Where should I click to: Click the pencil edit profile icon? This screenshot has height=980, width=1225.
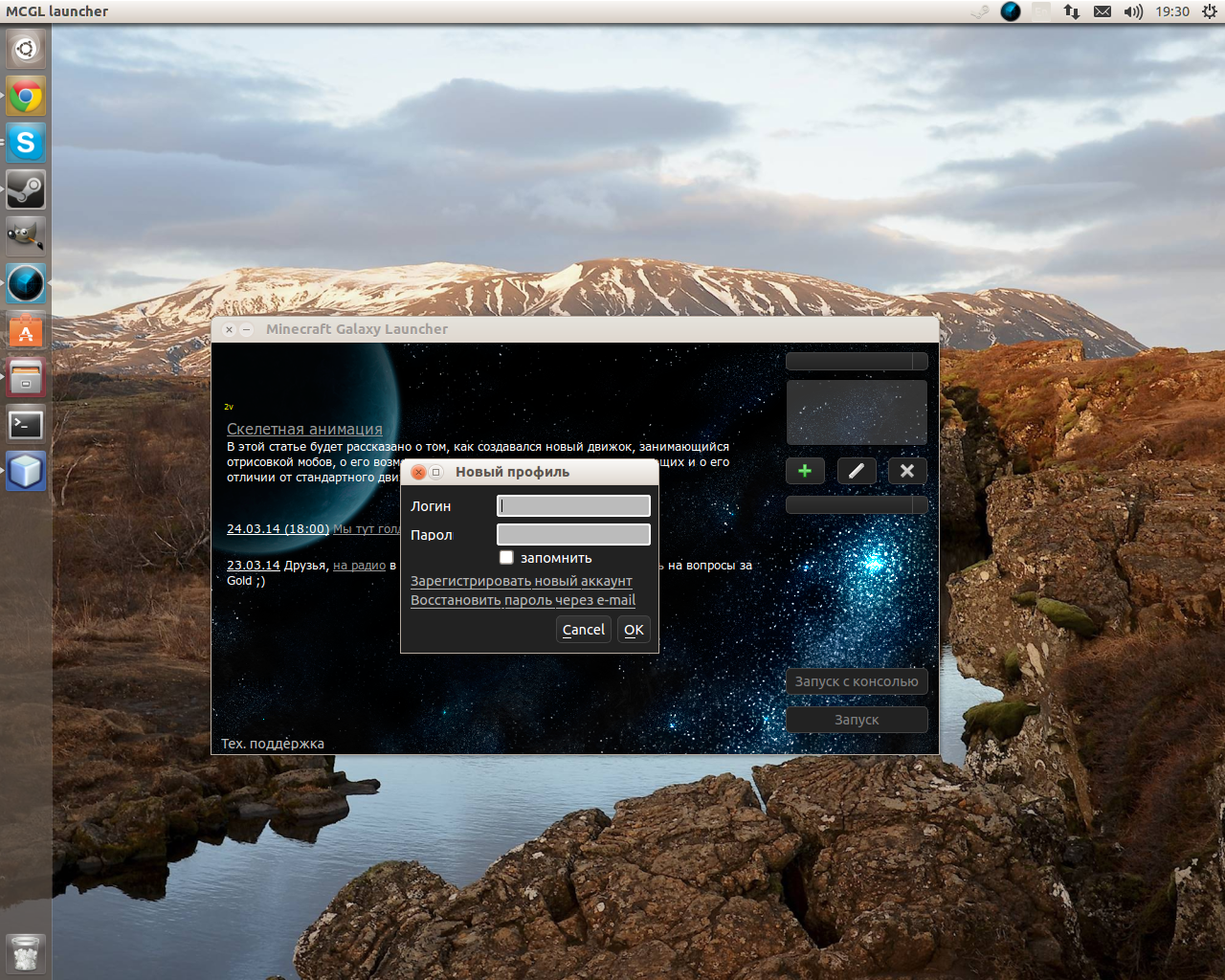(x=857, y=471)
